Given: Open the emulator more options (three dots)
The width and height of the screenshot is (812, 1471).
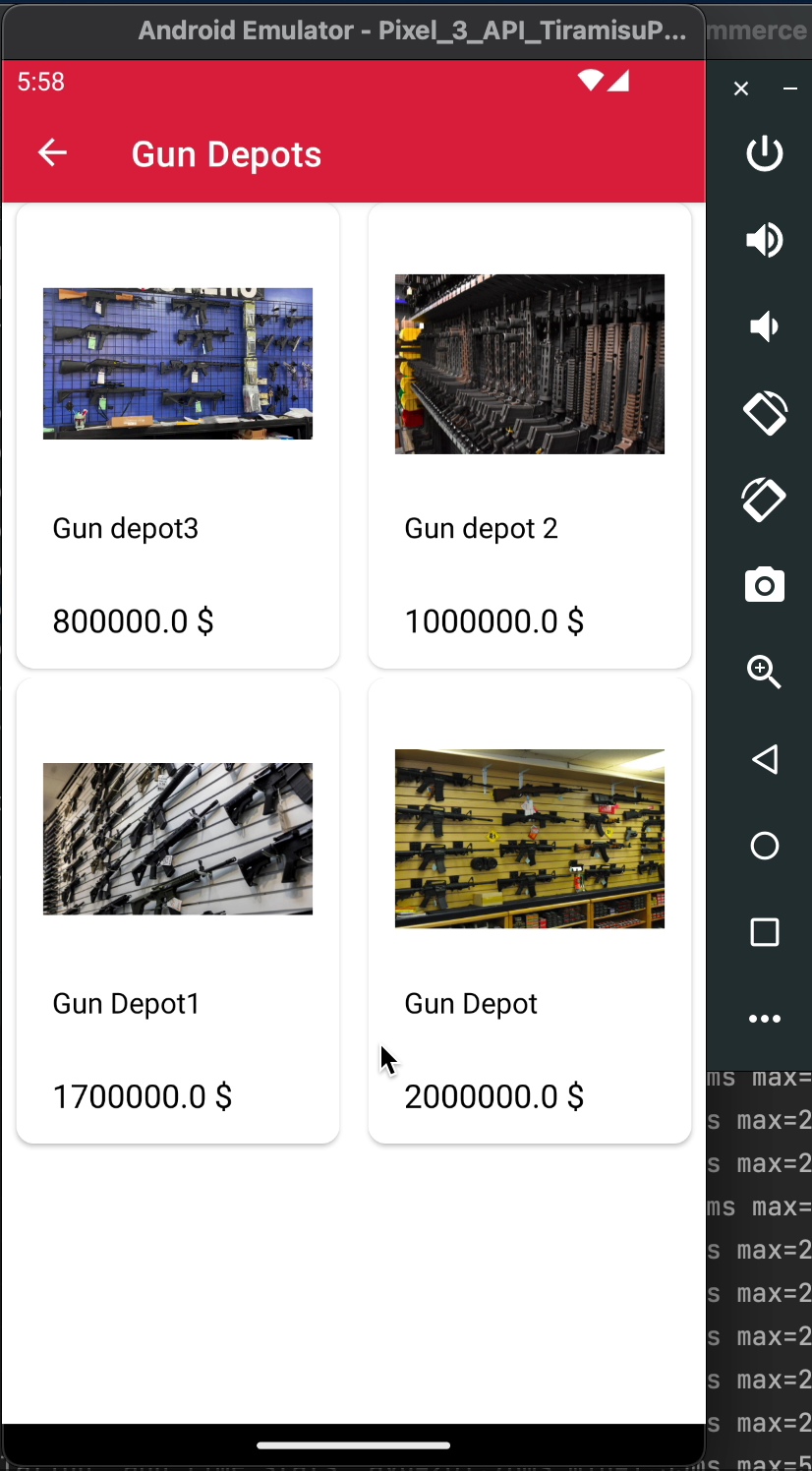Looking at the screenshot, I should [x=765, y=1019].
